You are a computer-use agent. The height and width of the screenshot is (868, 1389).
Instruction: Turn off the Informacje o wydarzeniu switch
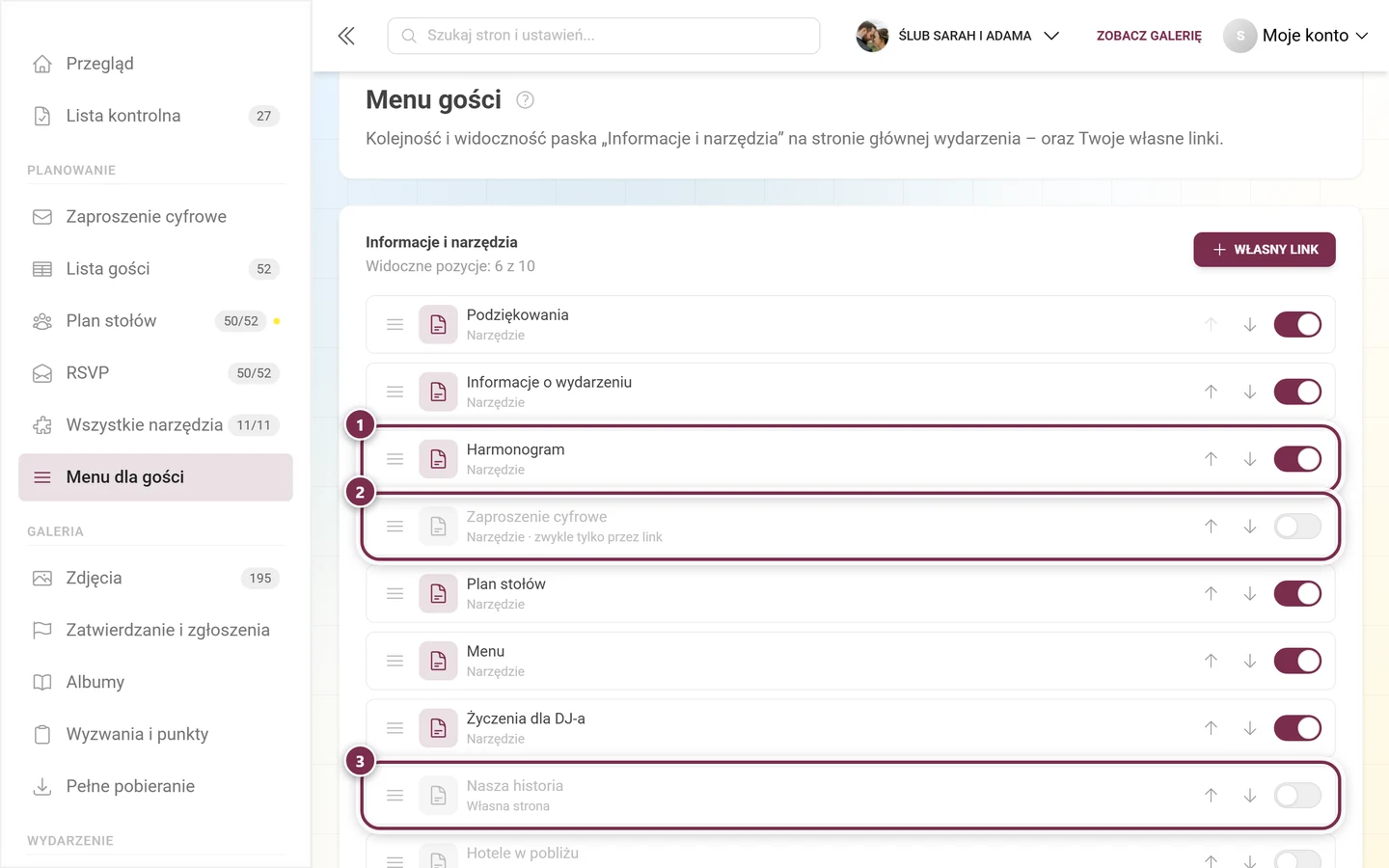pyautogui.click(x=1297, y=392)
